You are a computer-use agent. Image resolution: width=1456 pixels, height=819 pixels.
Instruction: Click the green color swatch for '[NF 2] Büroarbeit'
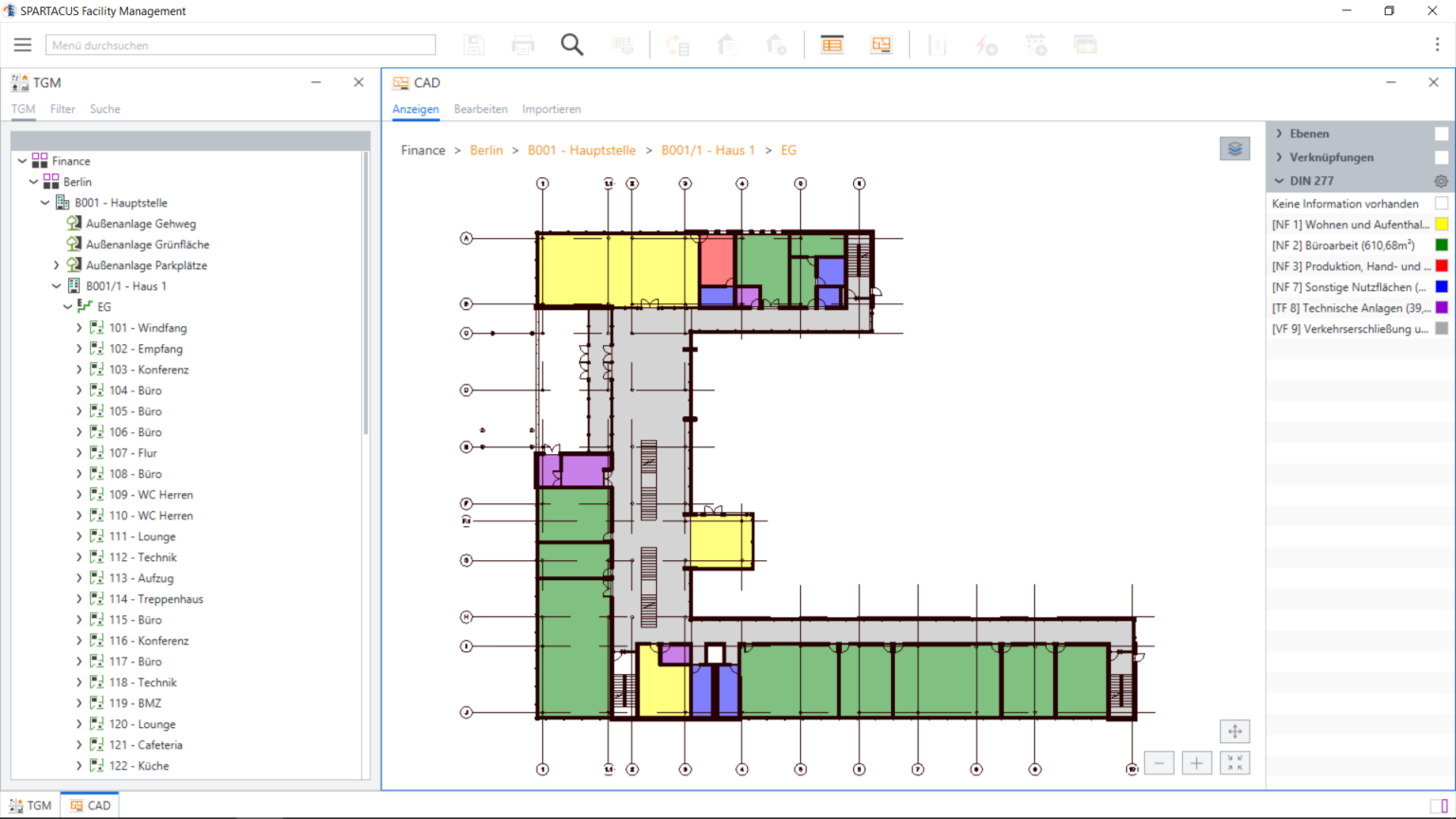point(1442,245)
